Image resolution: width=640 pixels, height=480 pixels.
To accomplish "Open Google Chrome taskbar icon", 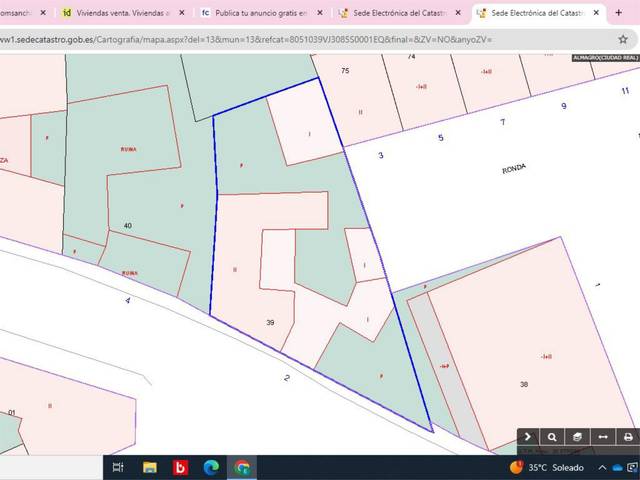I will click(x=242, y=467).
